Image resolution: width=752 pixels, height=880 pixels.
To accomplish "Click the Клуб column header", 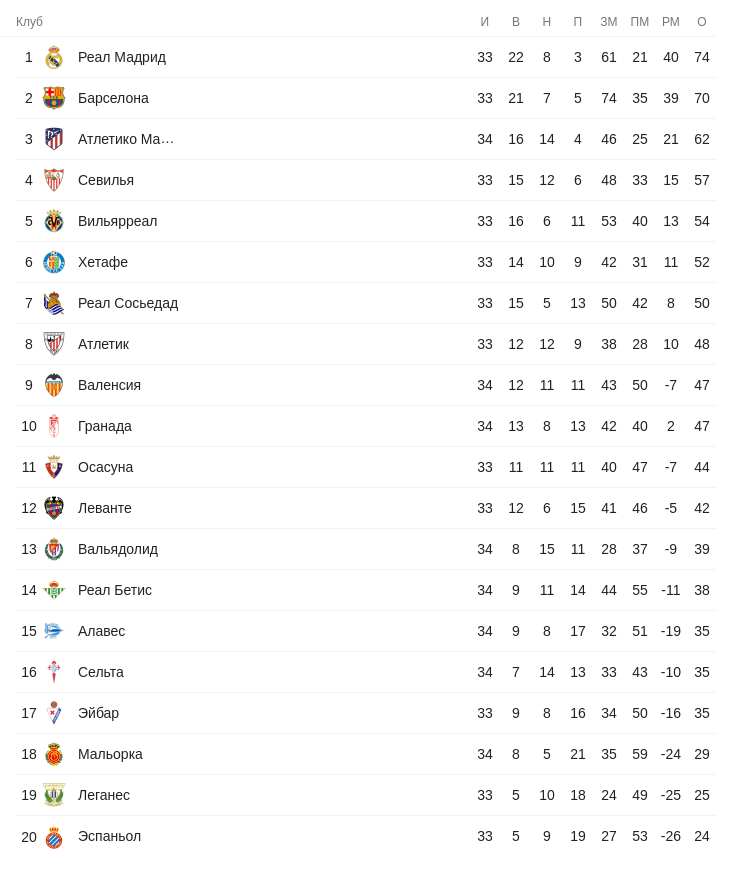I will coord(29,22).
